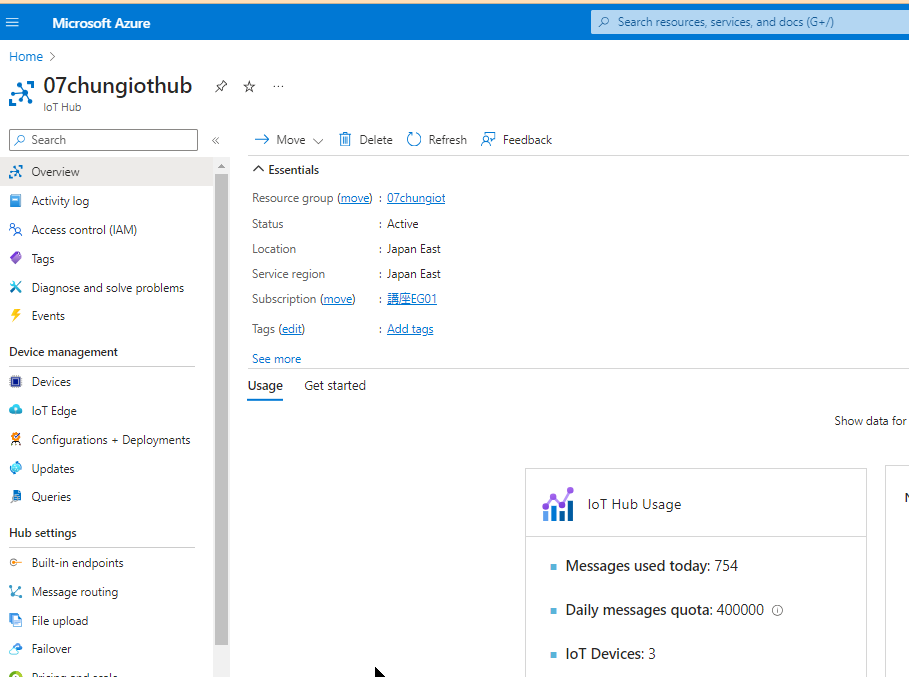The image size is (909, 677).
Task: Click the Move toolbar button
Action: (x=288, y=140)
